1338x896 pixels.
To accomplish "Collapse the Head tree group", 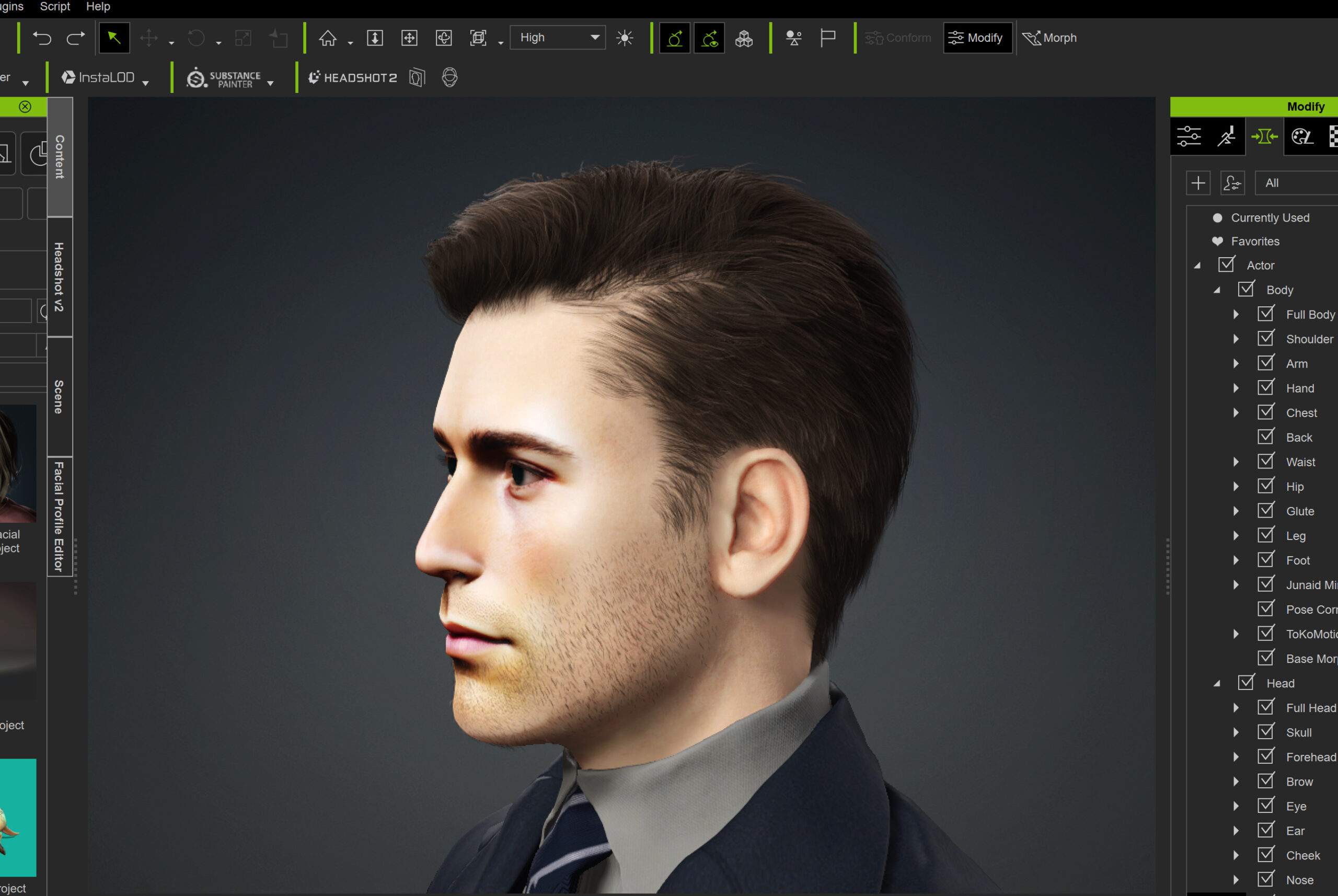I will pyautogui.click(x=1216, y=683).
